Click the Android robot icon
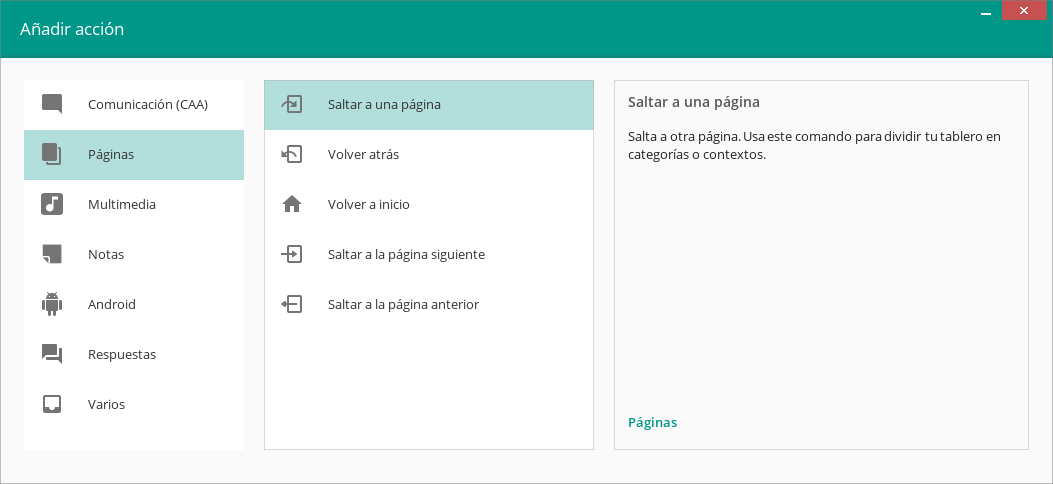The width and height of the screenshot is (1053, 484). (52, 304)
